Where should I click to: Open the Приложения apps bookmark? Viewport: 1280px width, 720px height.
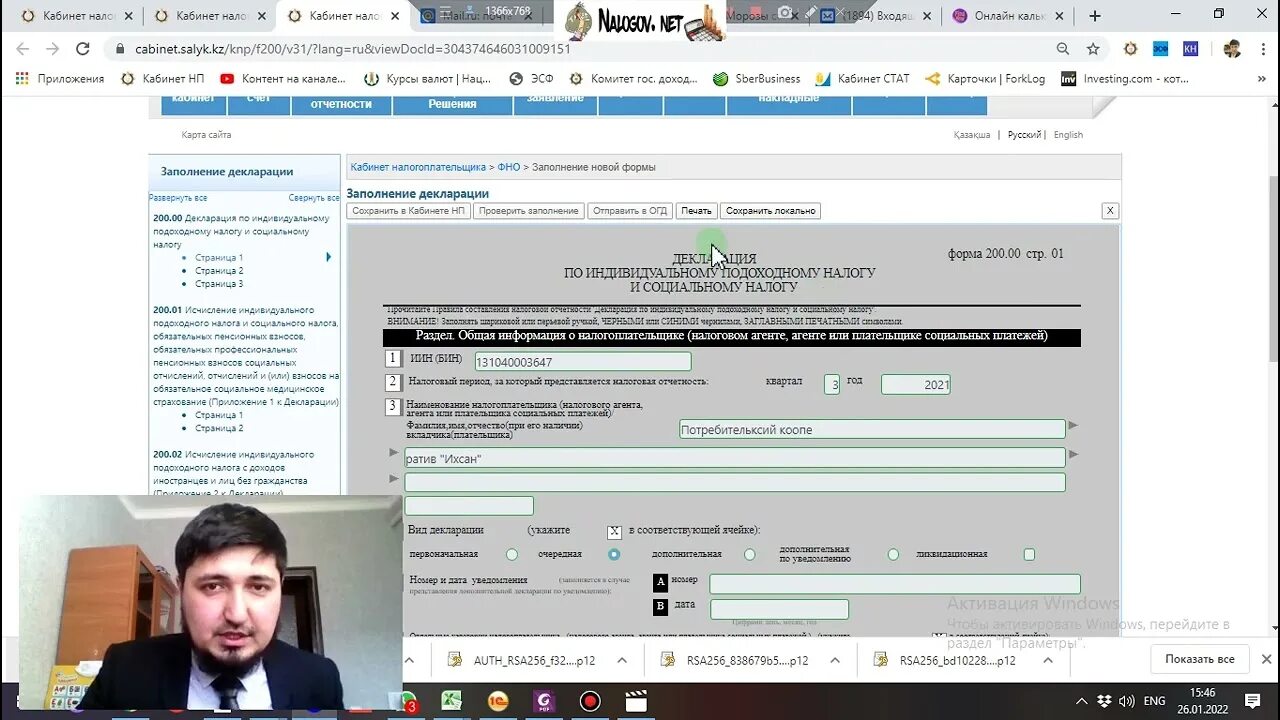(61, 79)
